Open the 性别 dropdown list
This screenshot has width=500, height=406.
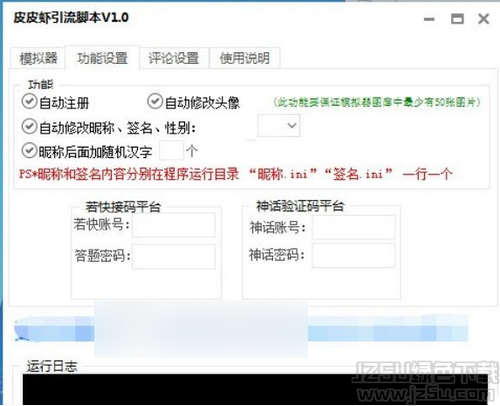click(279, 126)
